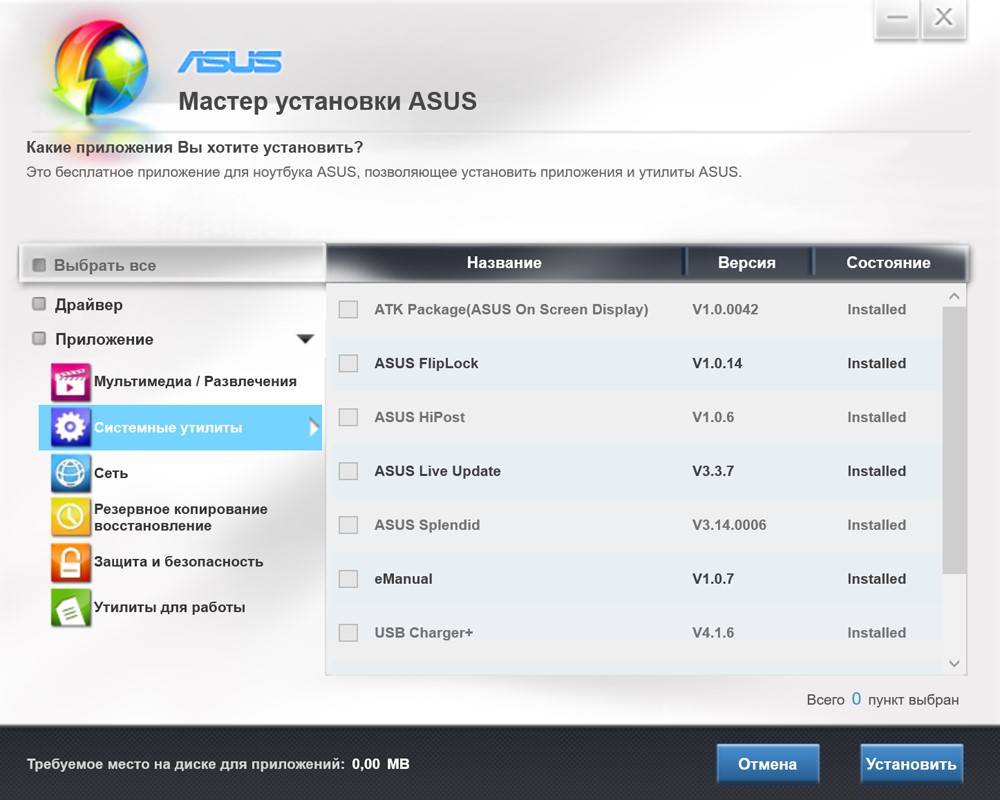Click version value V3.14.0006

[729, 525]
